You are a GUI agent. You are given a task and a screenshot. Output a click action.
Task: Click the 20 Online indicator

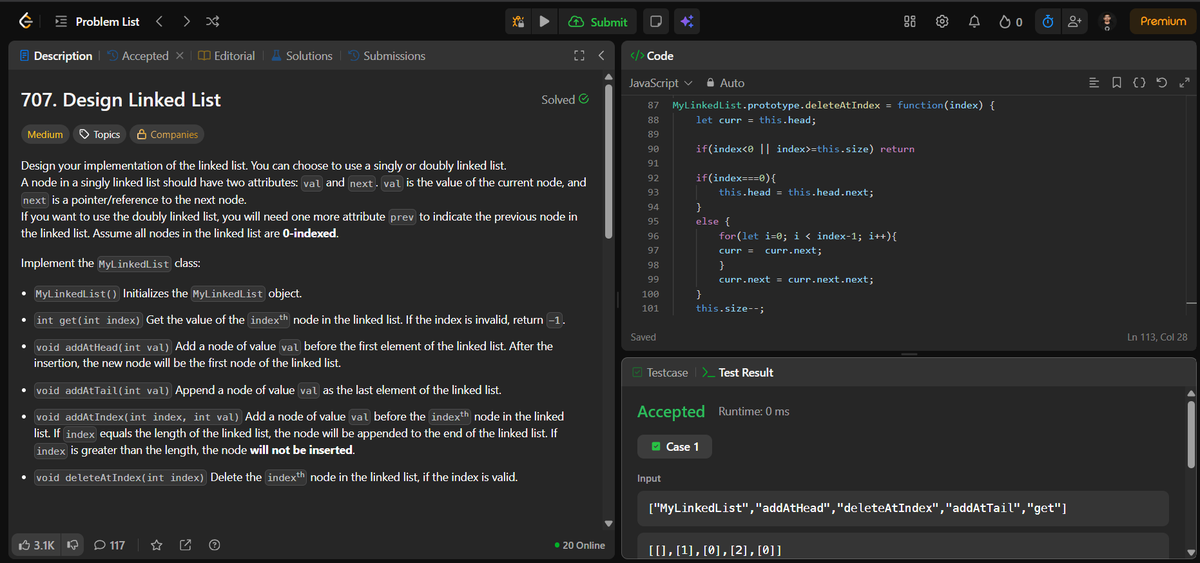pyautogui.click(x=579, y=545)
